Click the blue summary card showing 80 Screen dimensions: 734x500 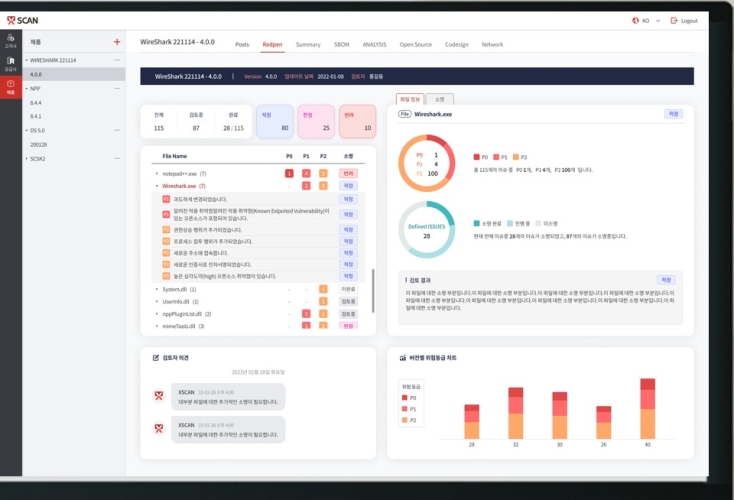click(x=275, y=121)
